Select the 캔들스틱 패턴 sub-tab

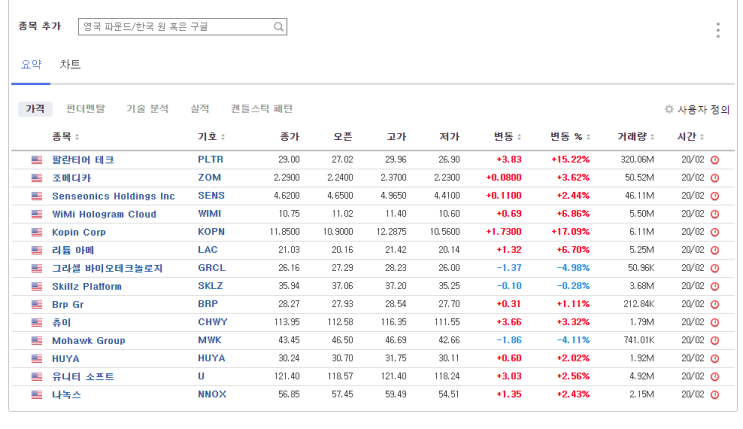[x=262, y=109]
